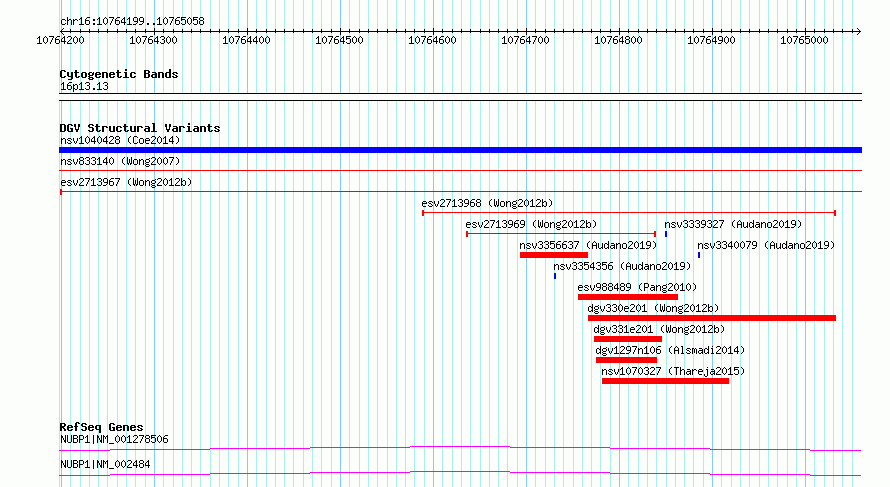Click the nsv1040428 (Coe2014) variant label
890x487 pixels.
[120, 140]
